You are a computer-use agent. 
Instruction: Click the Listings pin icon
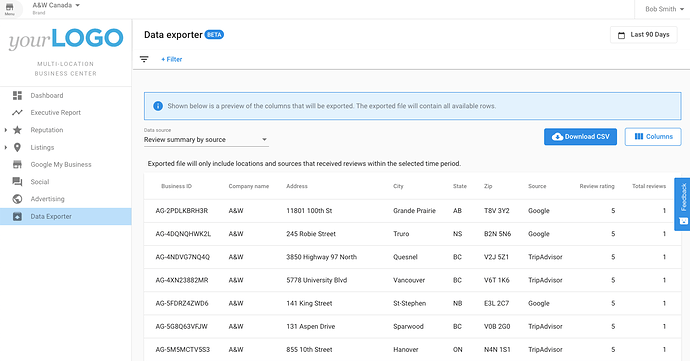click(x=17, y=147)
